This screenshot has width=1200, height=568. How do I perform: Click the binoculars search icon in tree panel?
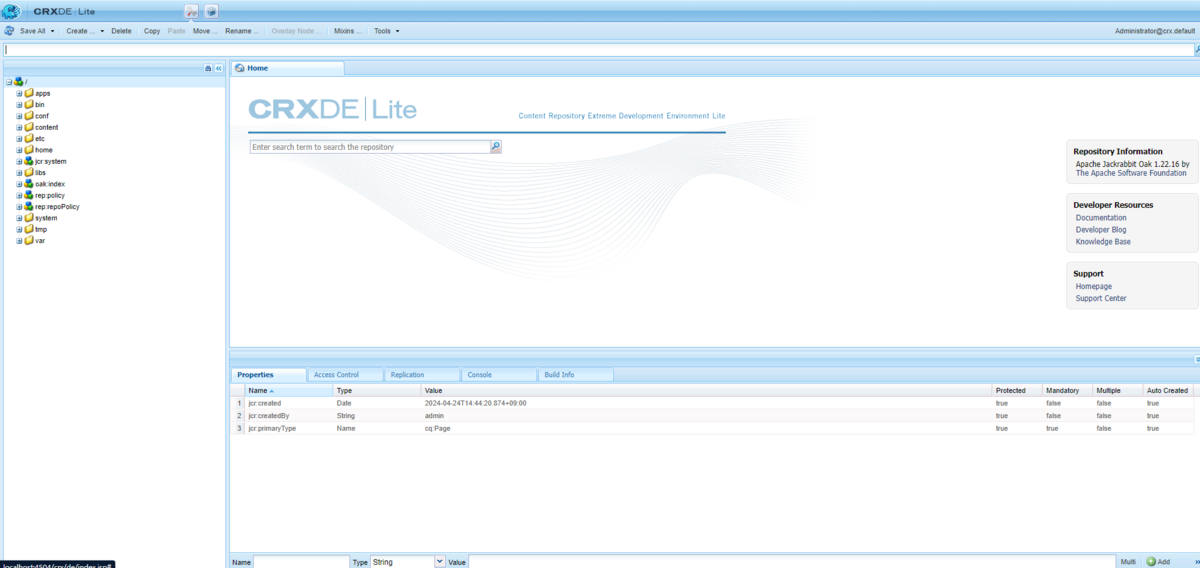pos(208,68)
